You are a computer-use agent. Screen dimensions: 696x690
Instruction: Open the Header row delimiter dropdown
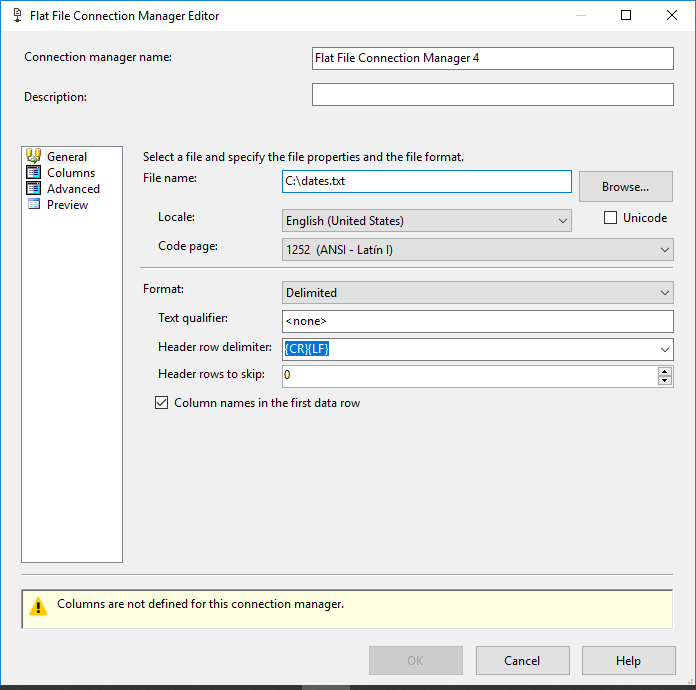[665, 349]
